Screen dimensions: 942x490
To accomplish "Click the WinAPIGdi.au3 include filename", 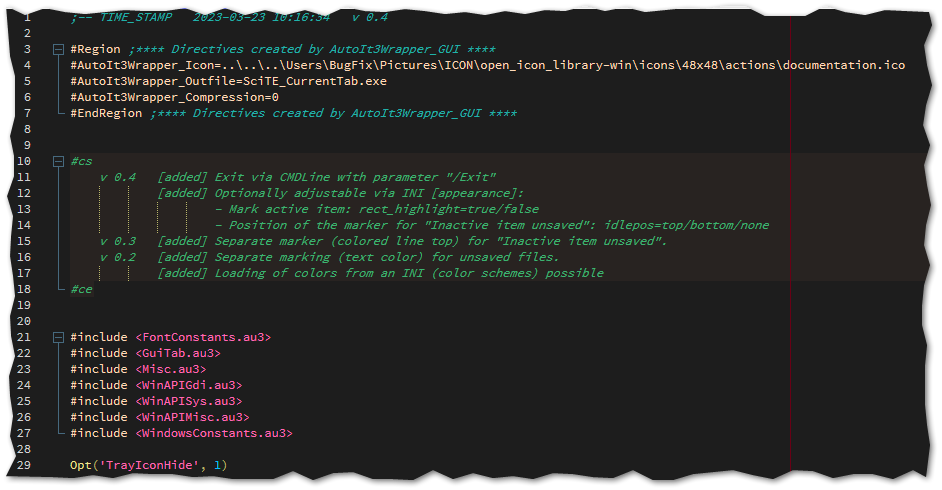I will pos(188,385).
